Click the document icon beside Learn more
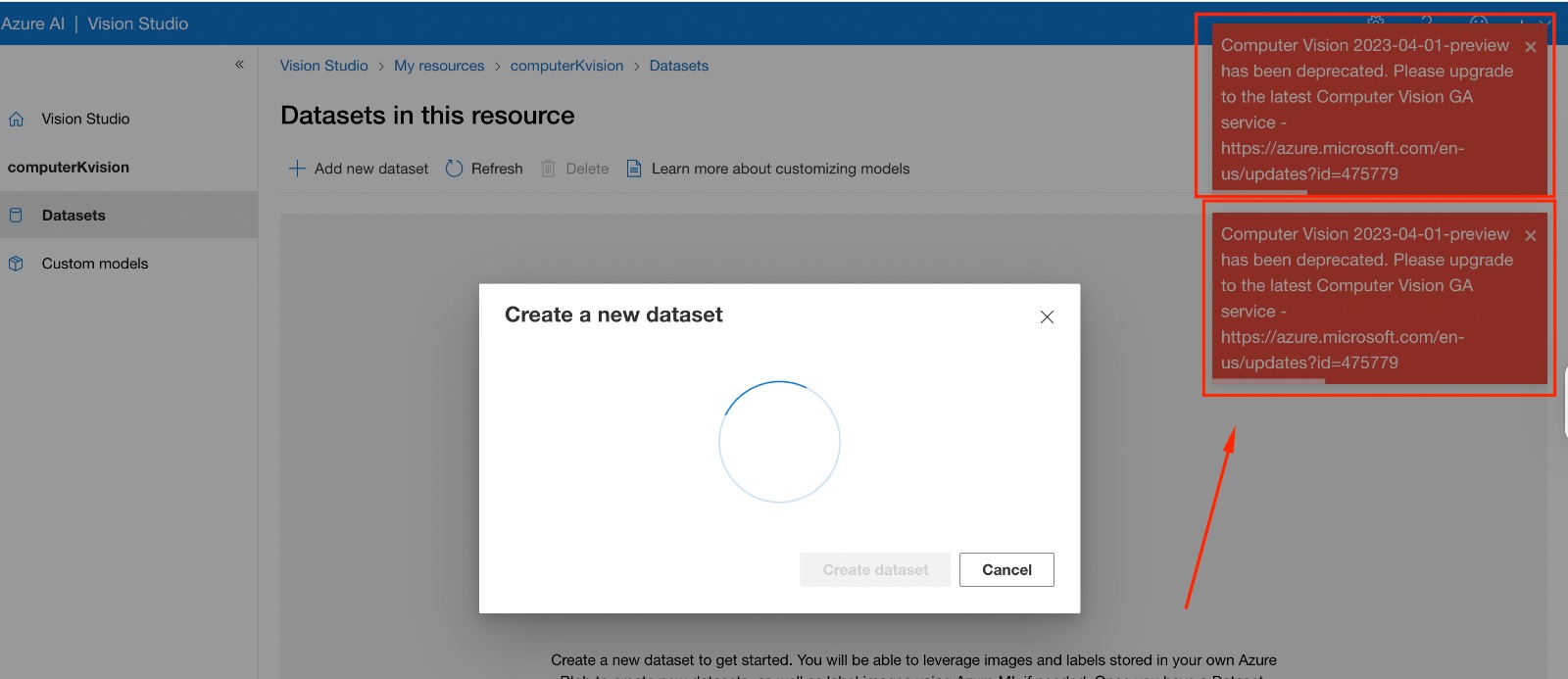1568x679 pixels. pos(634,169)
